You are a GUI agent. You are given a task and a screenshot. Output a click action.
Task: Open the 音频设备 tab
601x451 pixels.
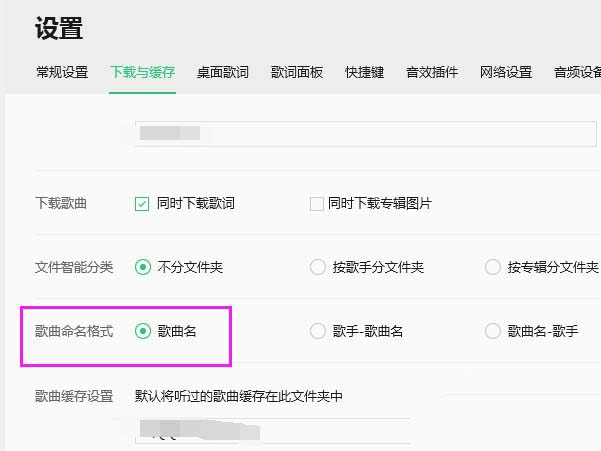tap(577, 72)
